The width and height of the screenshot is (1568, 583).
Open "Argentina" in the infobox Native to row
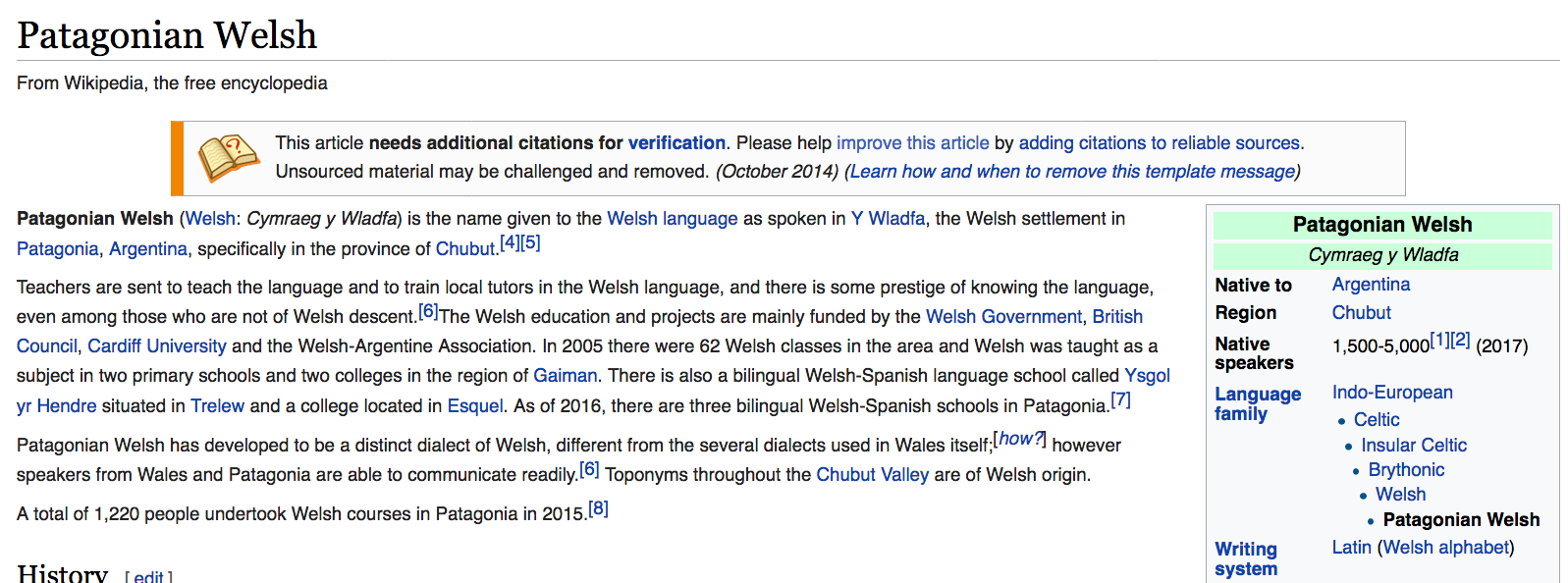[1371, 285]
